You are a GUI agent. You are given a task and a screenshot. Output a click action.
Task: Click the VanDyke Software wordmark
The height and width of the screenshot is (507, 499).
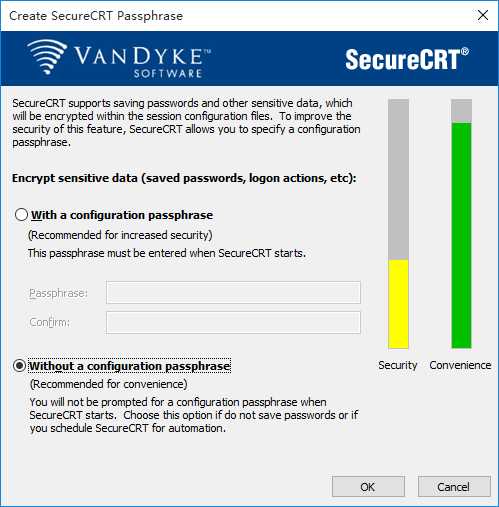pyautogui.click(x=142, y=62)
